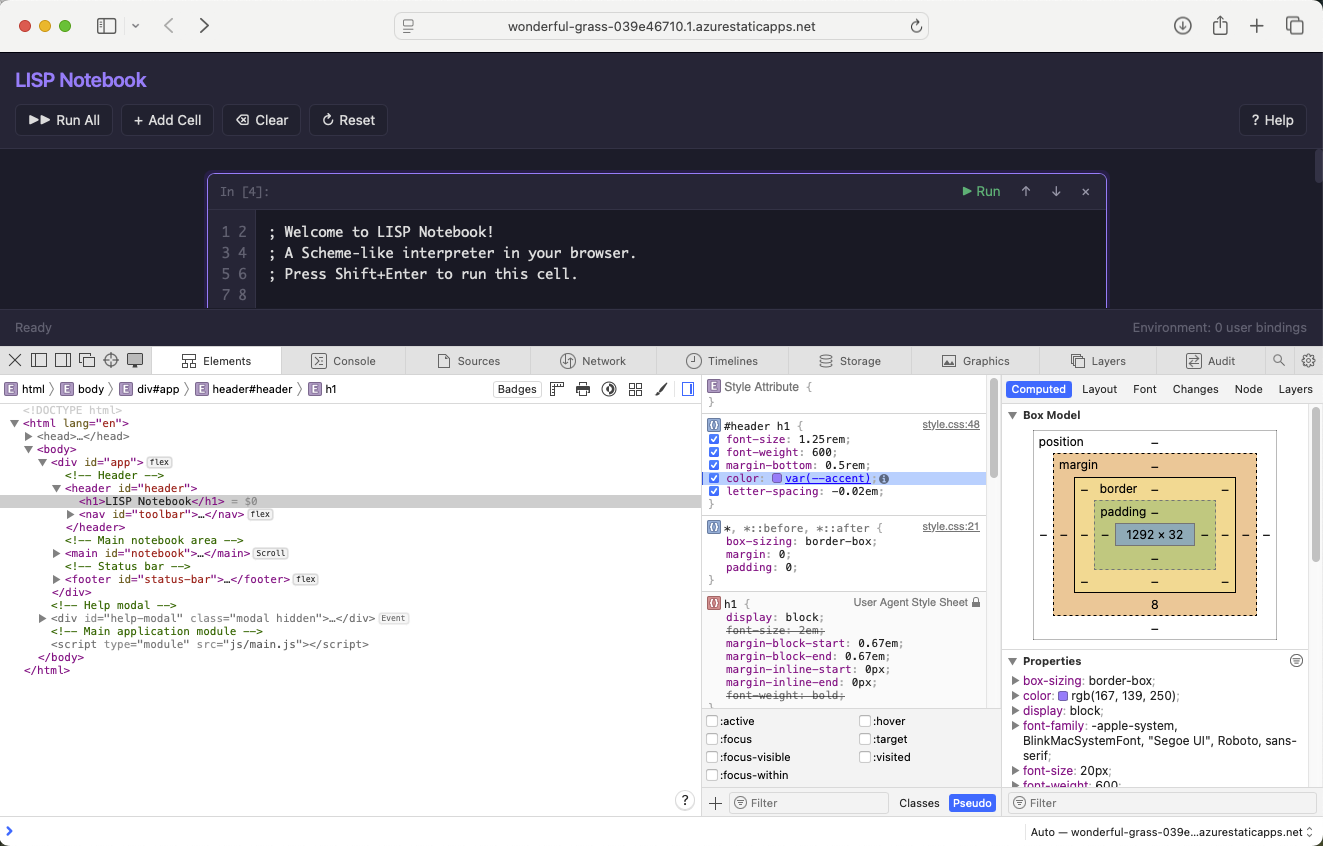Toggle rulers icon in Elements toolbar

557,389
